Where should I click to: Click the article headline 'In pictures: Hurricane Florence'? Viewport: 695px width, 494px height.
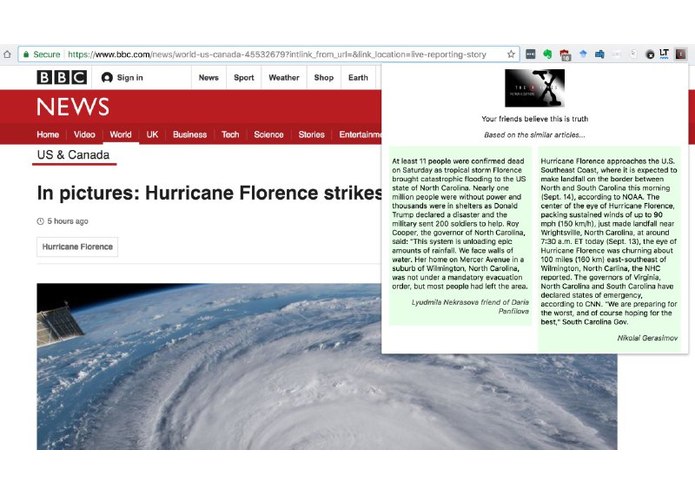(x=209, y=193)
